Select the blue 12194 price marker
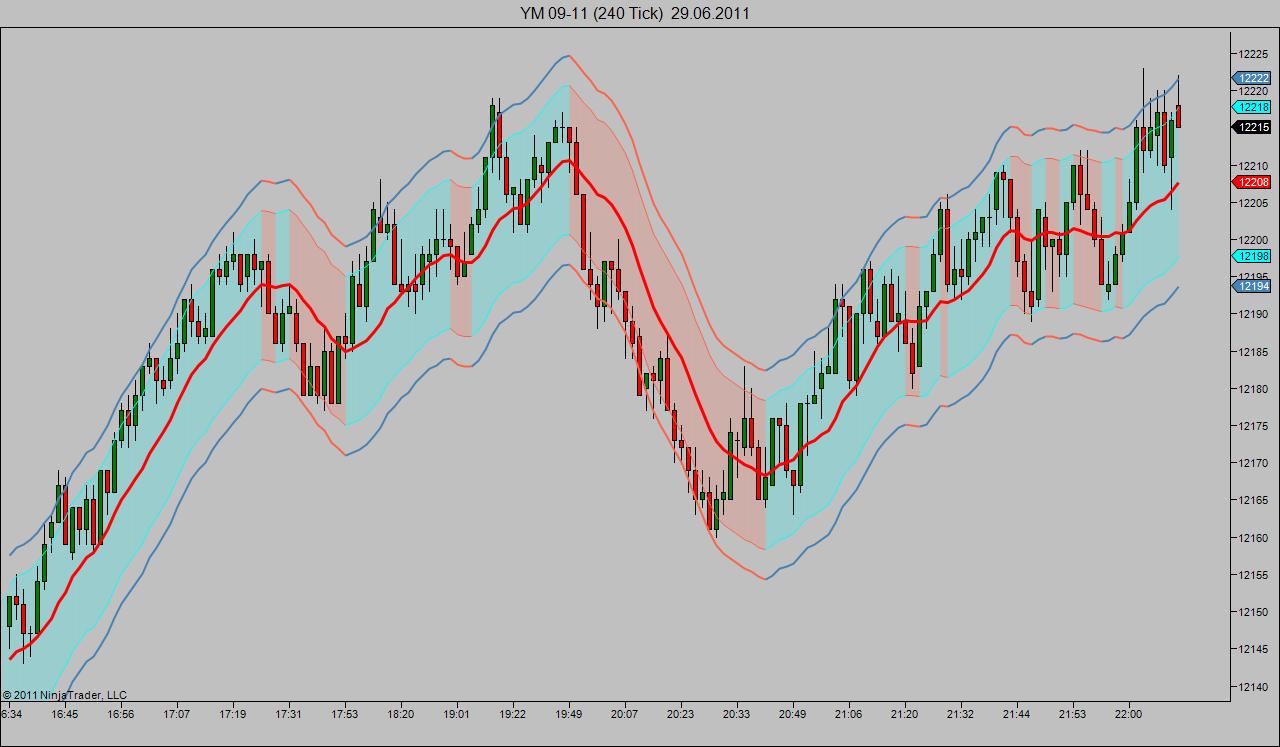1280x747 pixels. pos(1252,286)
